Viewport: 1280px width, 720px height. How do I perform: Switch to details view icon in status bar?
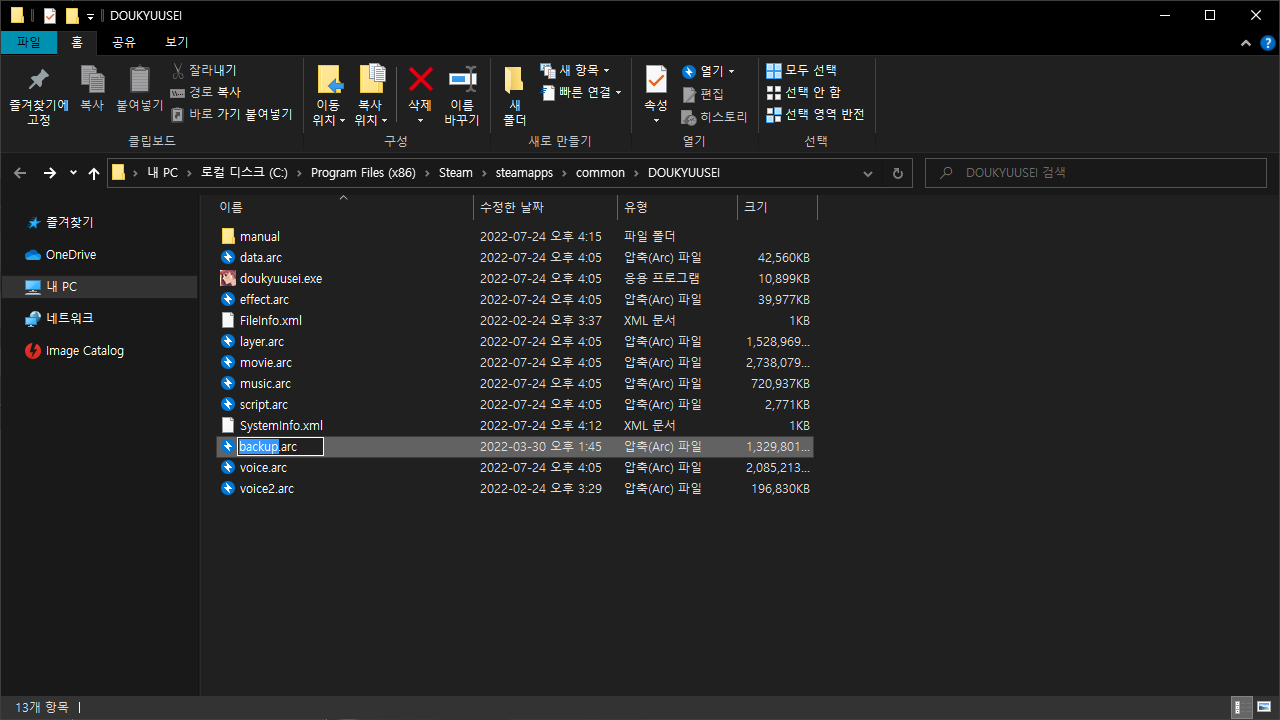click(1240, 707)
